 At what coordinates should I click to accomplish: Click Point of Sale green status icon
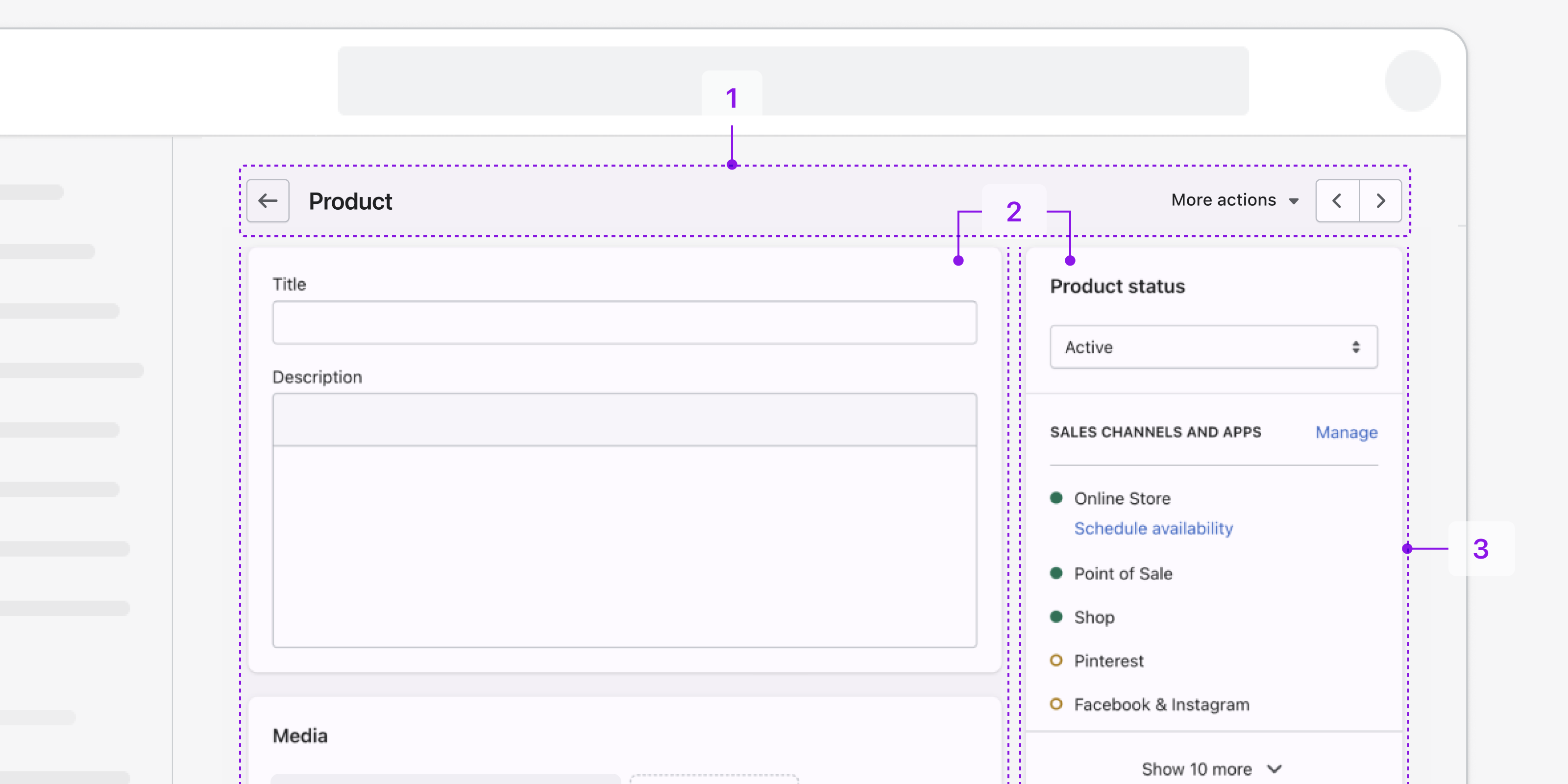click(1056, 573)
